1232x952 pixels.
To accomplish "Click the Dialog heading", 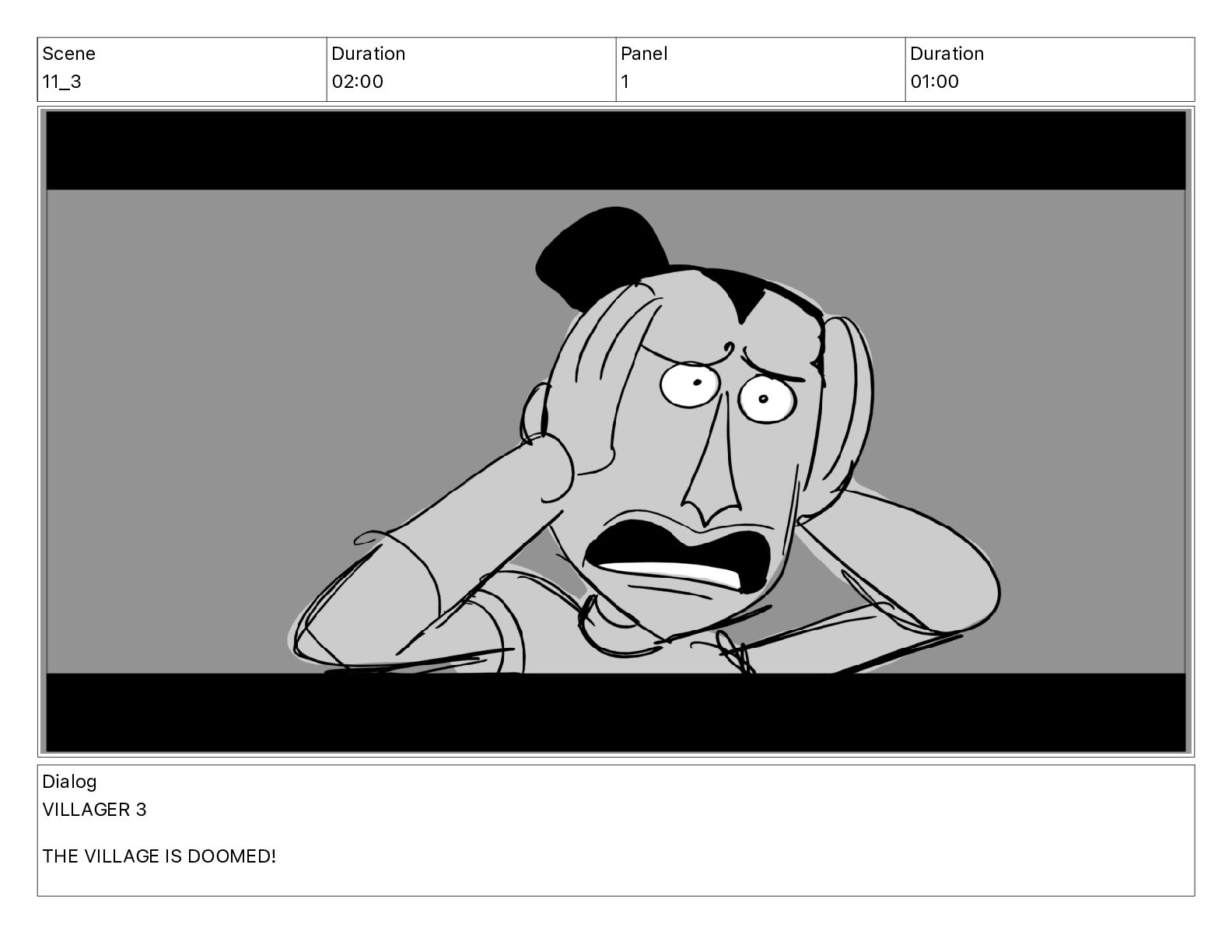I will point(69,782).
